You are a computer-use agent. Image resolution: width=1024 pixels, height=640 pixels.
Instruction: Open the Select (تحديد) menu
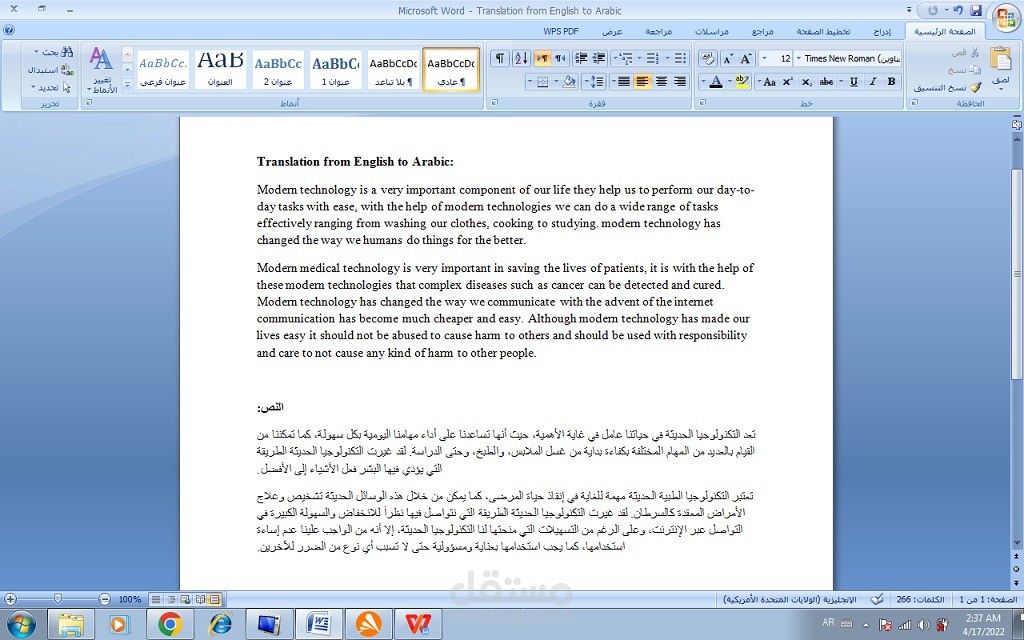pyautogui.click(x=51, y=87)
